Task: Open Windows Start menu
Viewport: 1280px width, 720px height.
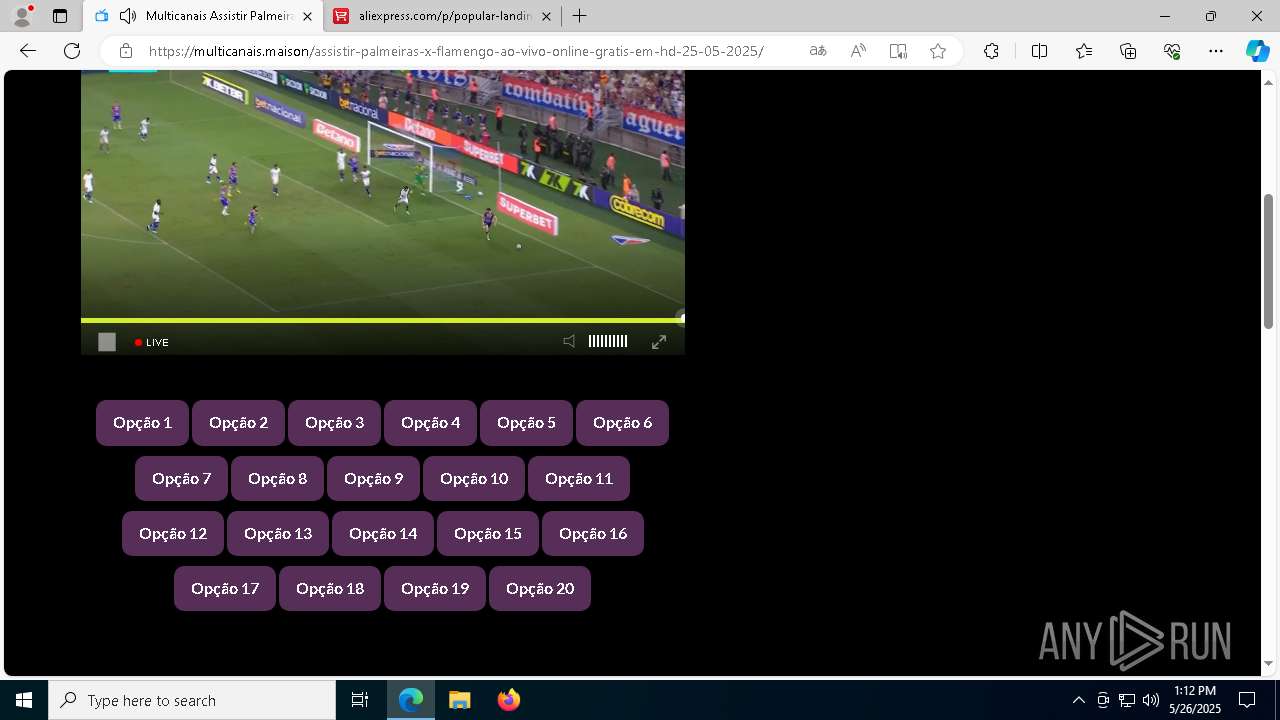Action: [24, 700]
